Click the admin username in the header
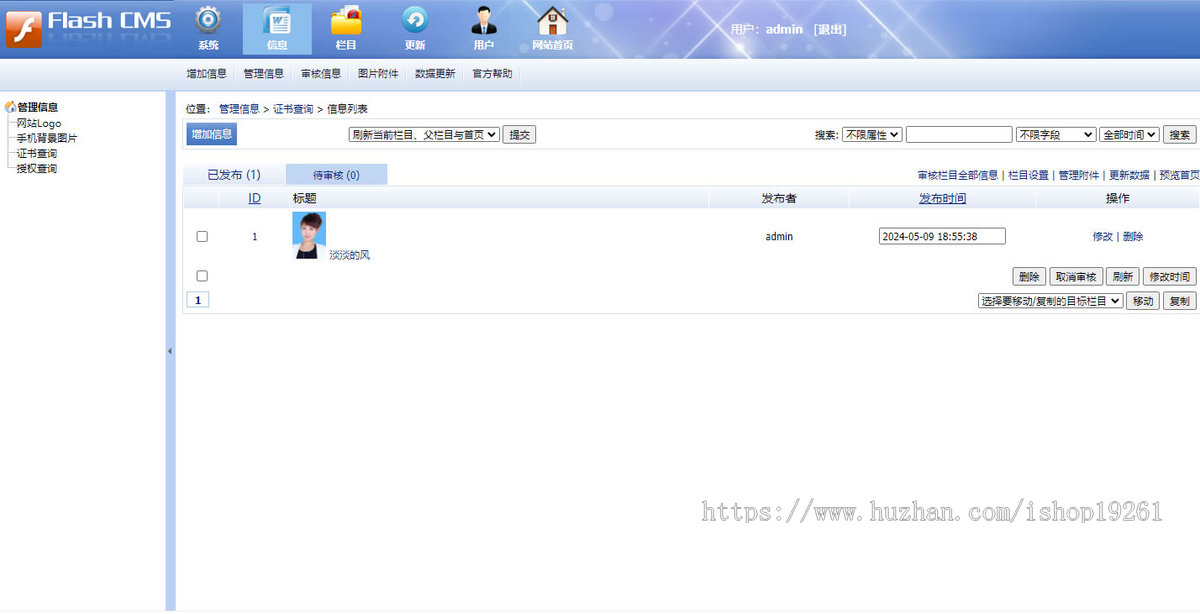Viewport: 1200px width, 614px height. (x=784, y=29)
